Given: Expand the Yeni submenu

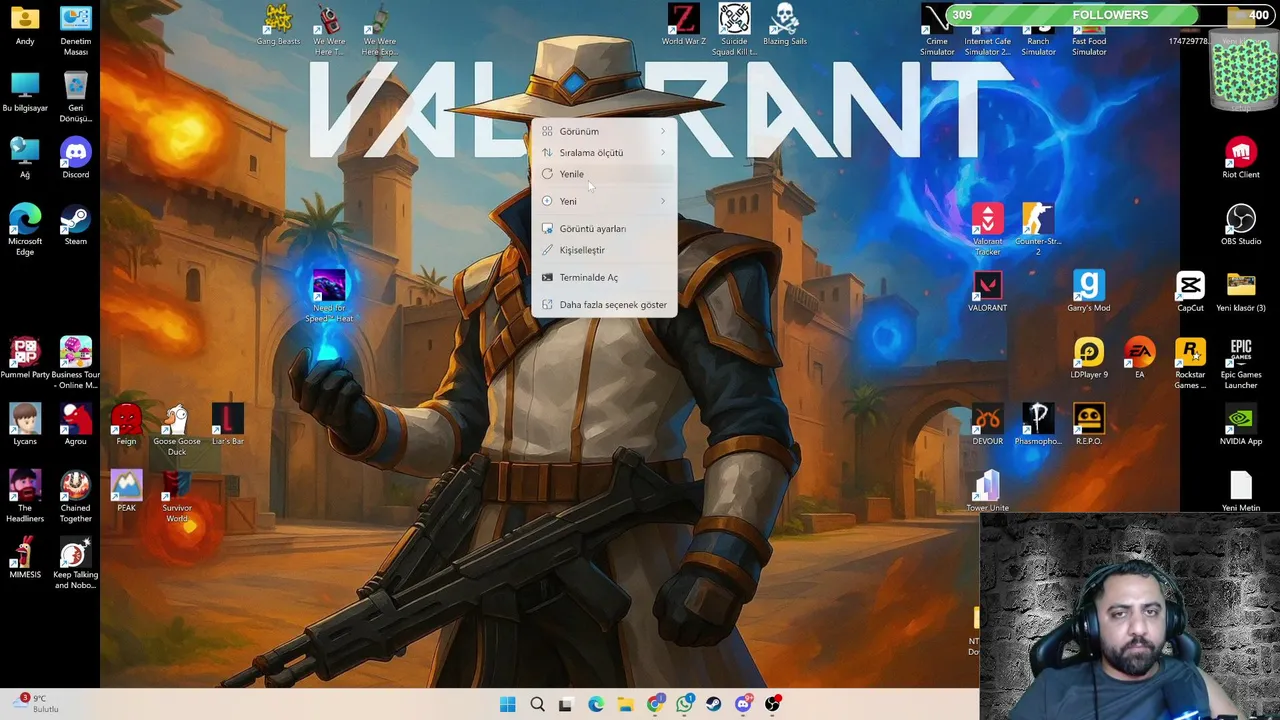Looking at the screenshot, I should (604, 201).
